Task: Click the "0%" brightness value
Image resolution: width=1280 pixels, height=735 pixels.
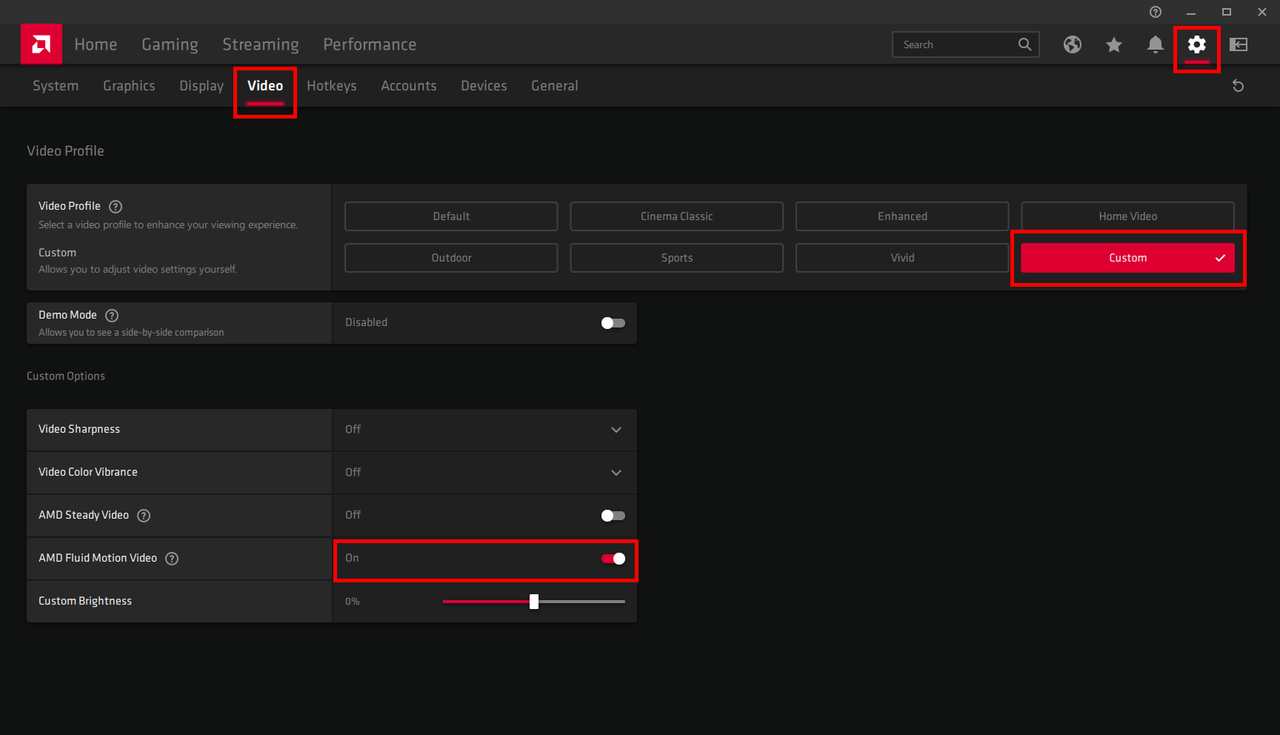Action: [352, 601]
